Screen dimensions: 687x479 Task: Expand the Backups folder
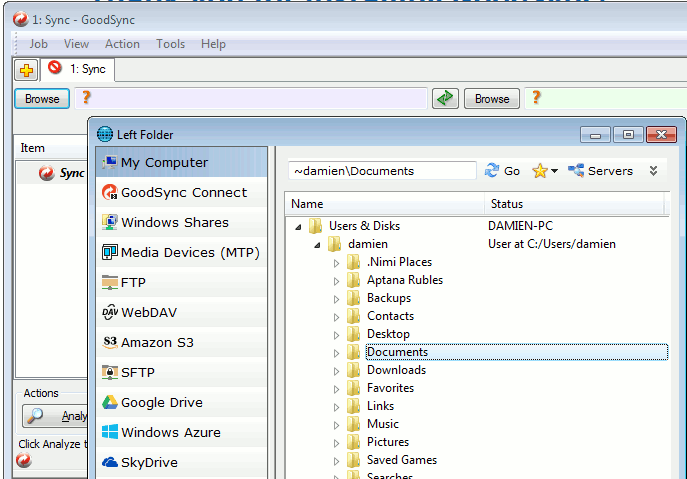pyautogui.click(x=336, y=299)
